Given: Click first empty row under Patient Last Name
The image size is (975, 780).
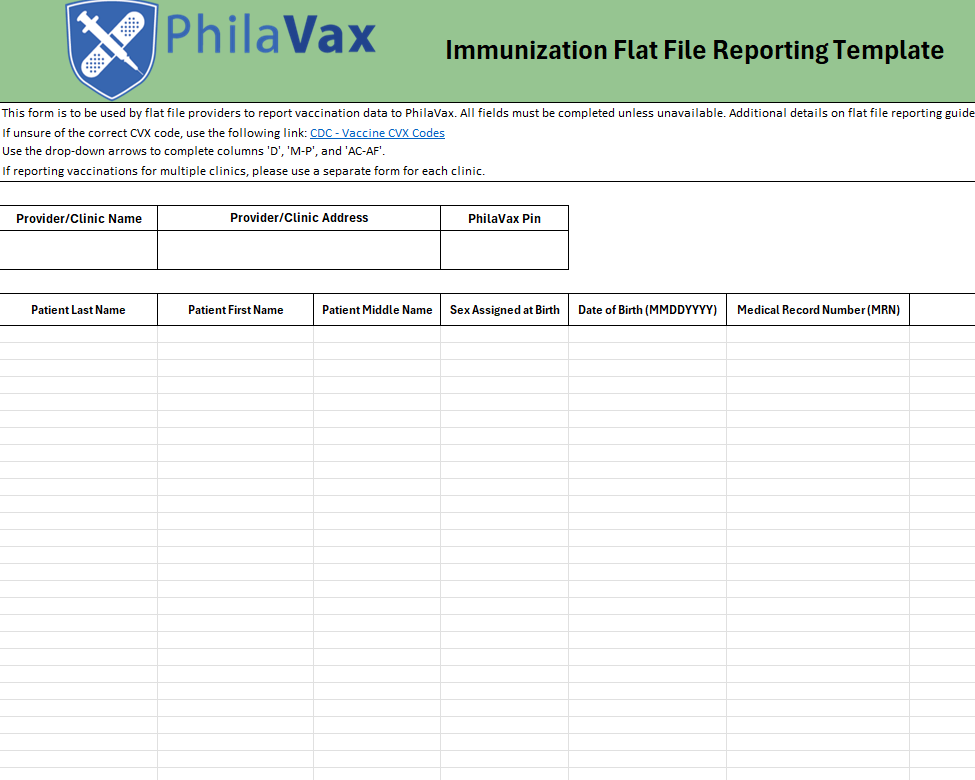Looking at the screenshot, I should (78, 334).
